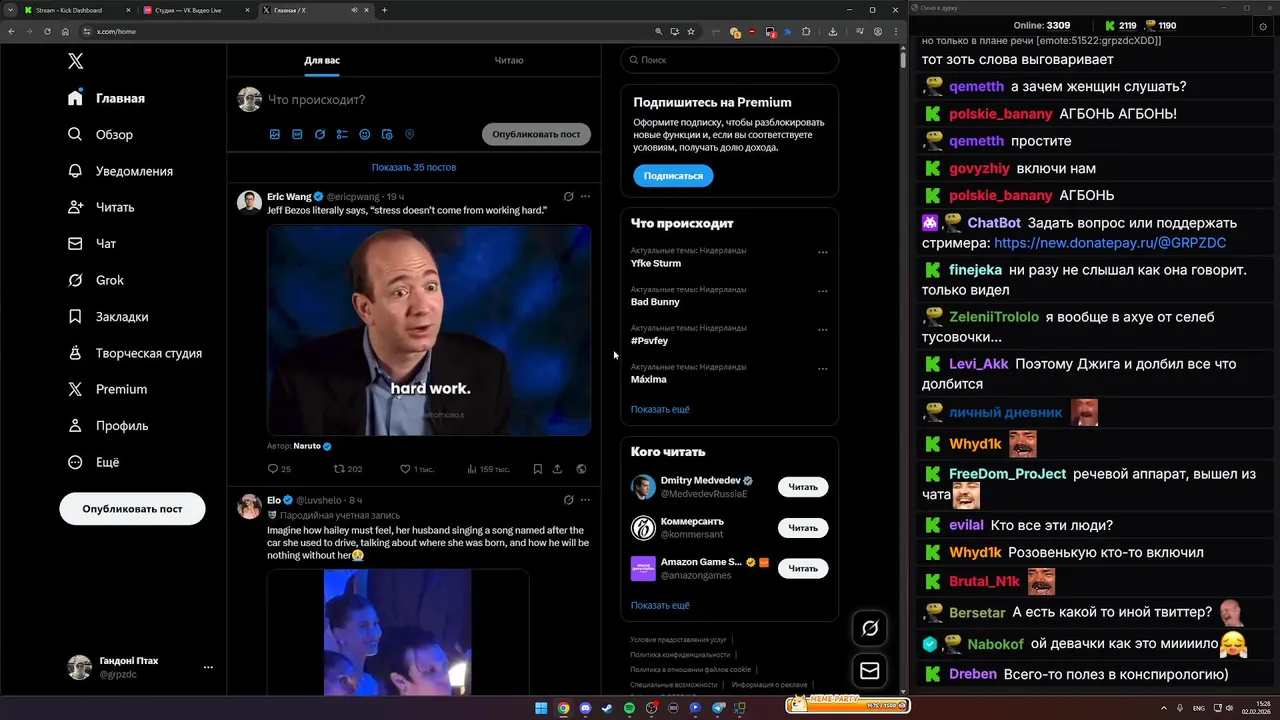The height and width of the screenshot is (720, 1280).
Task: Schedule post icon in composer
Action: pos(387,134)
